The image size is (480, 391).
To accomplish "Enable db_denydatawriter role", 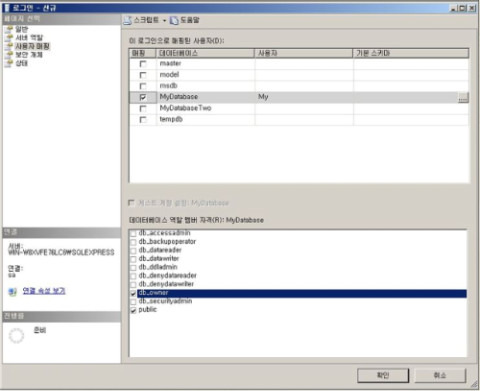I will click(133, 284).
